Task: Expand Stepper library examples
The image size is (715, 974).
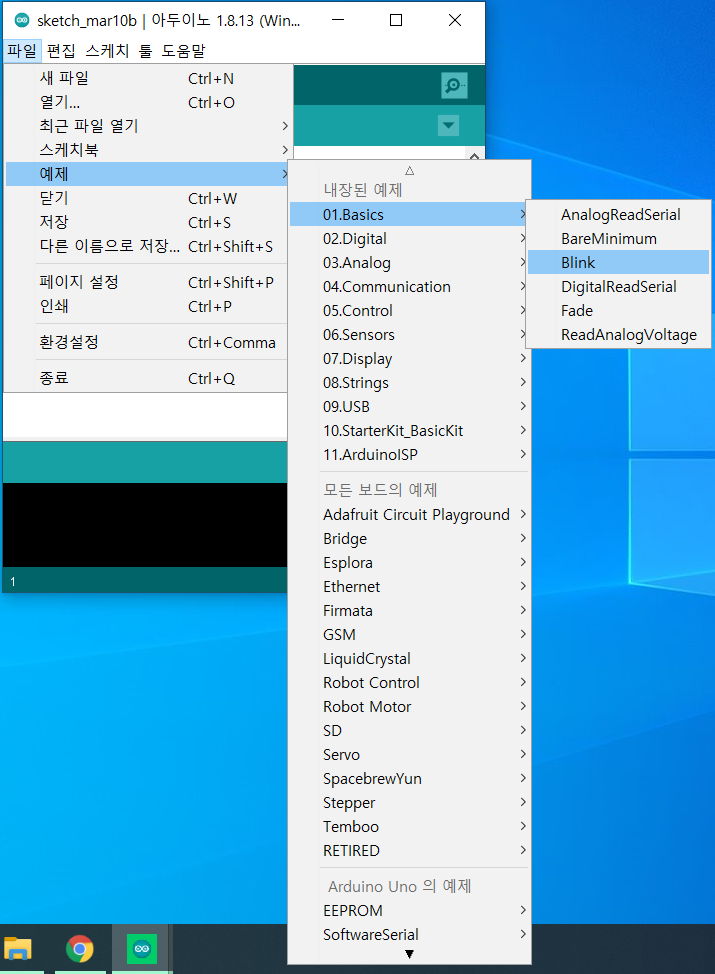Action: [409, 803]
